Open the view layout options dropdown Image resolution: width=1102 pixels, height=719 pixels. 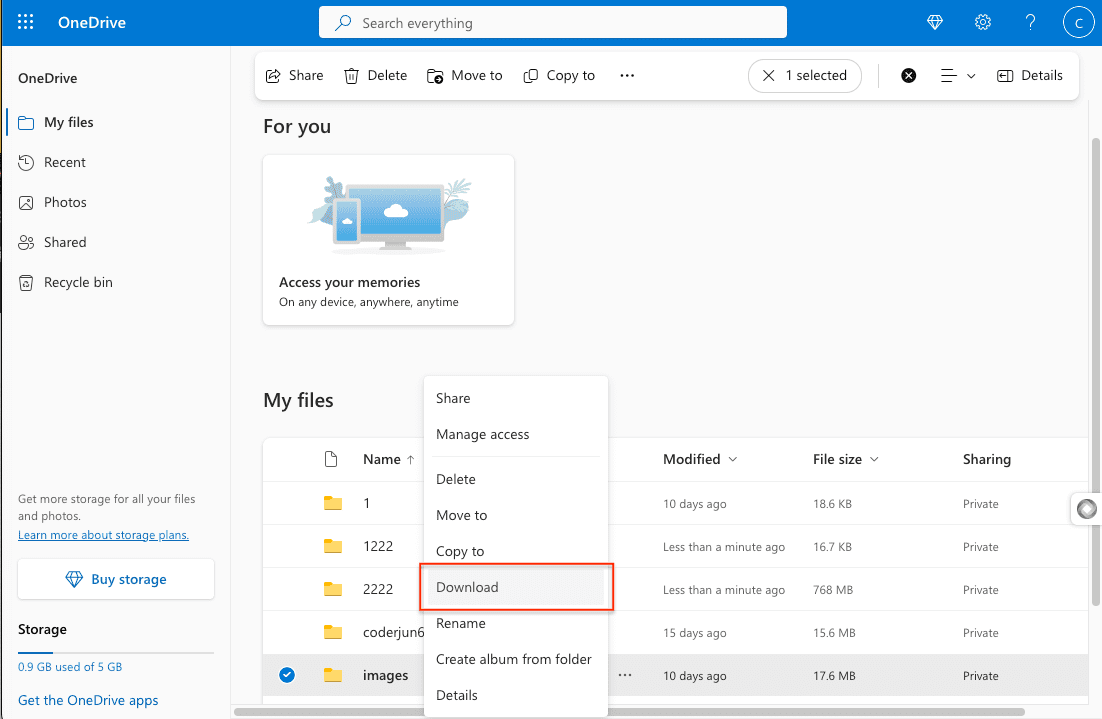click(x=957, y=75)
